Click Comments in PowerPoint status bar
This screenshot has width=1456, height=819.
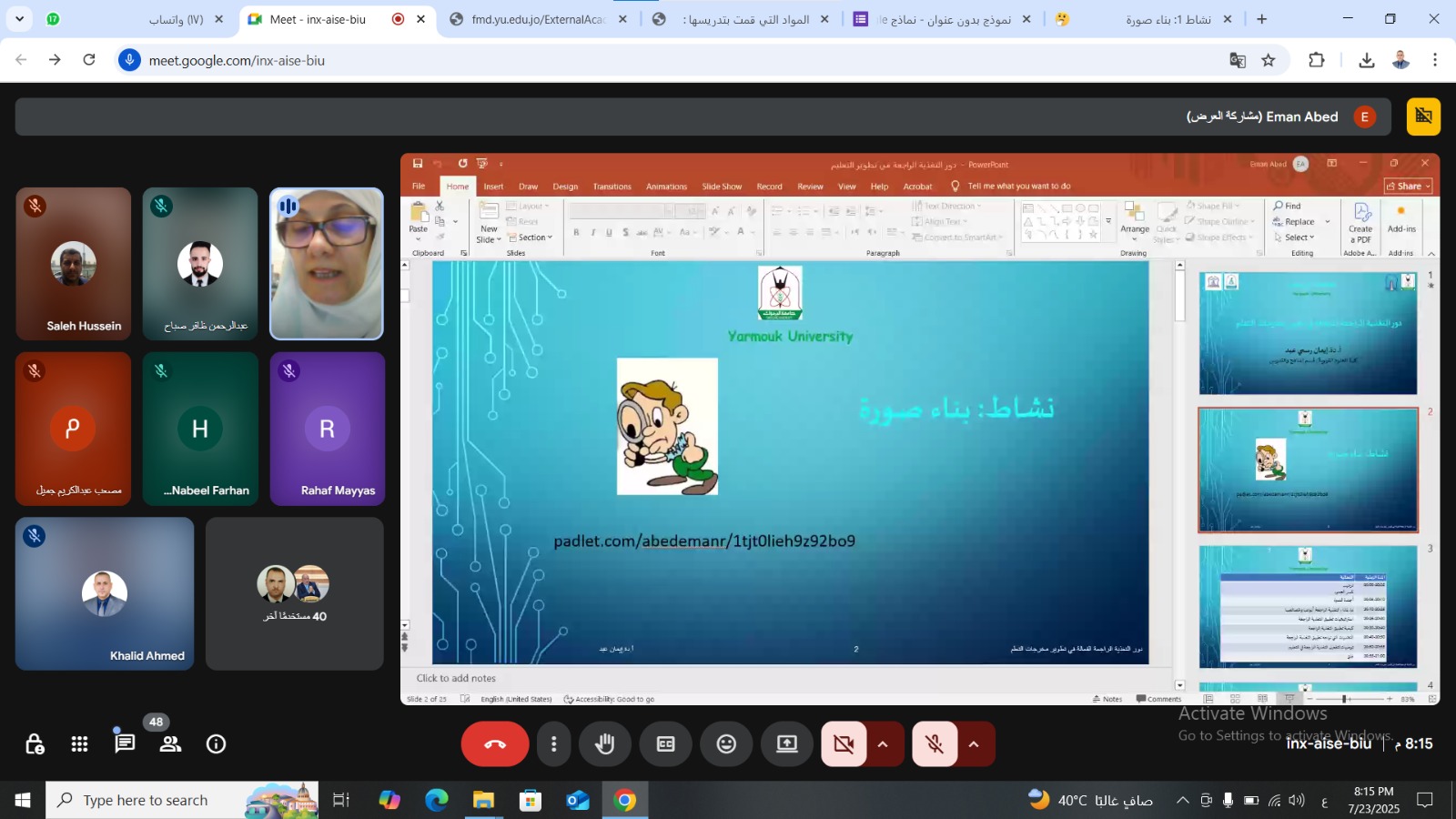coord(1158,699)
